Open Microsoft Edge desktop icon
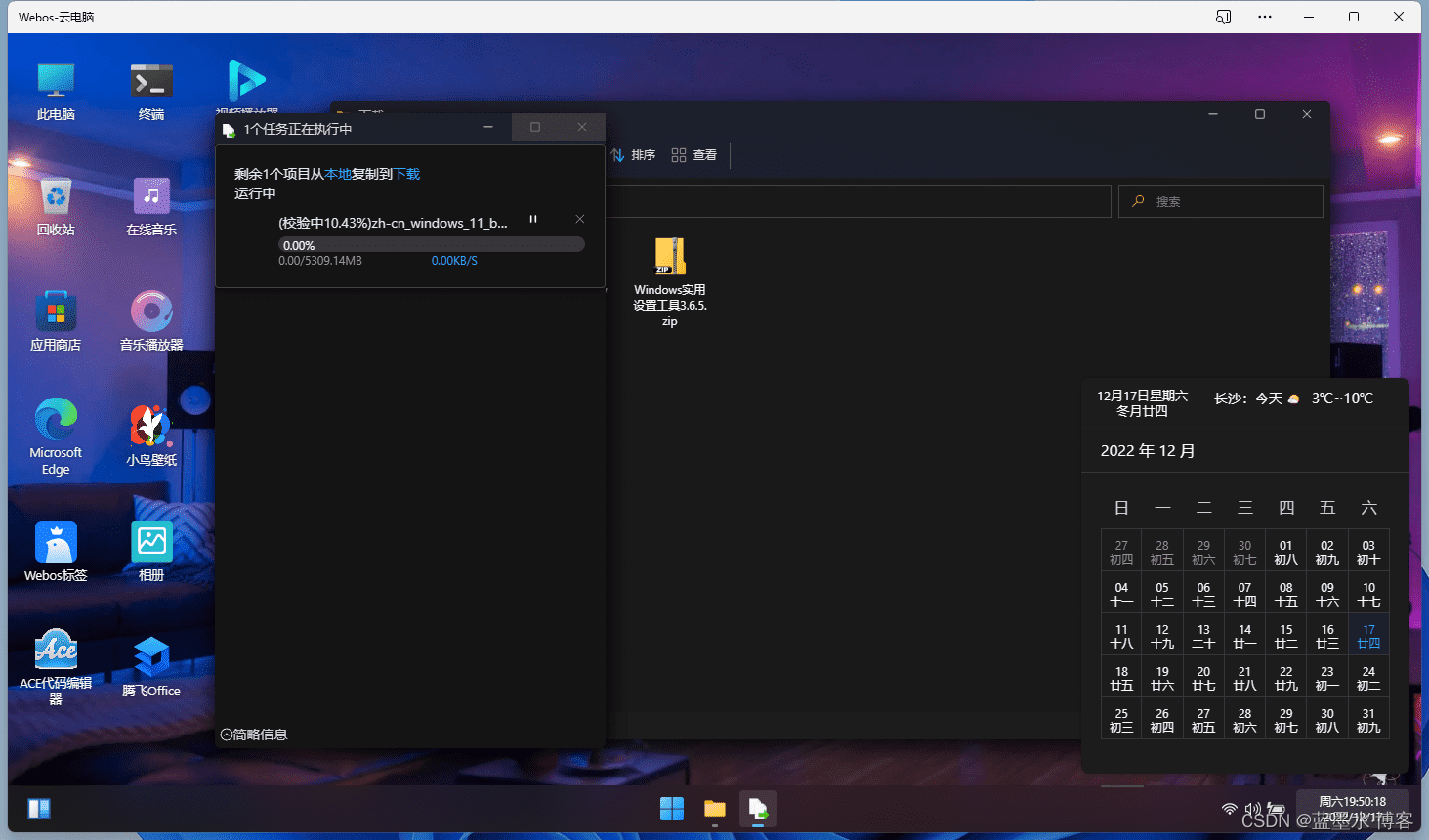Screen dimensions: 1429x840 [56, 436]
